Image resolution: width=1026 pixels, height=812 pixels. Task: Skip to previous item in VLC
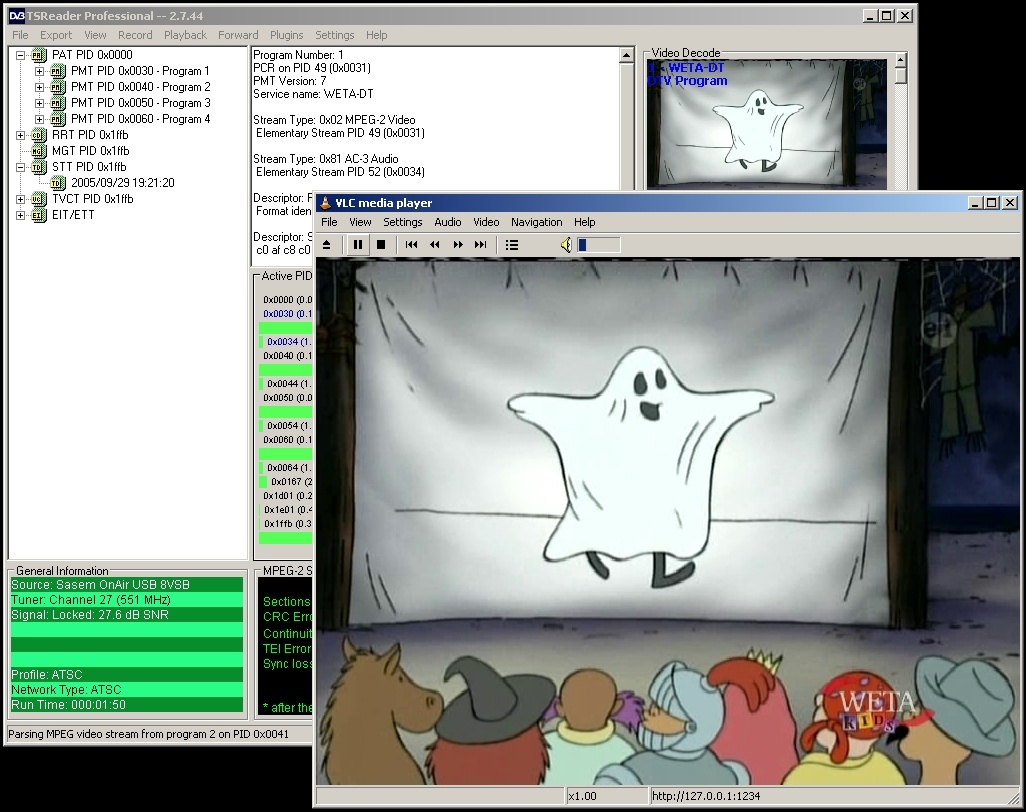point(412,245)
